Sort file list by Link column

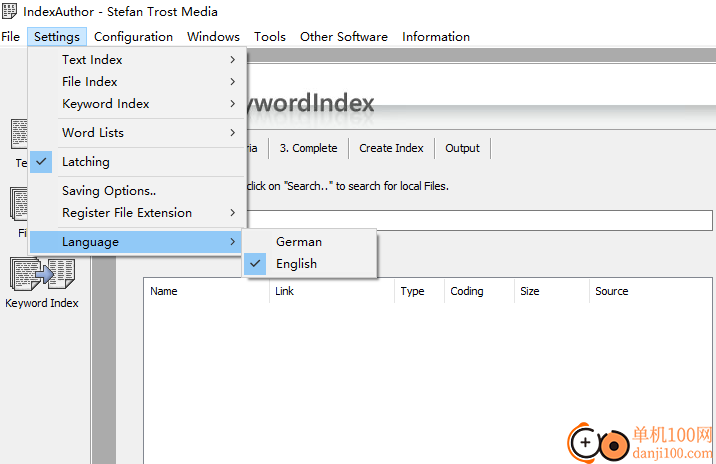point(332,291)
